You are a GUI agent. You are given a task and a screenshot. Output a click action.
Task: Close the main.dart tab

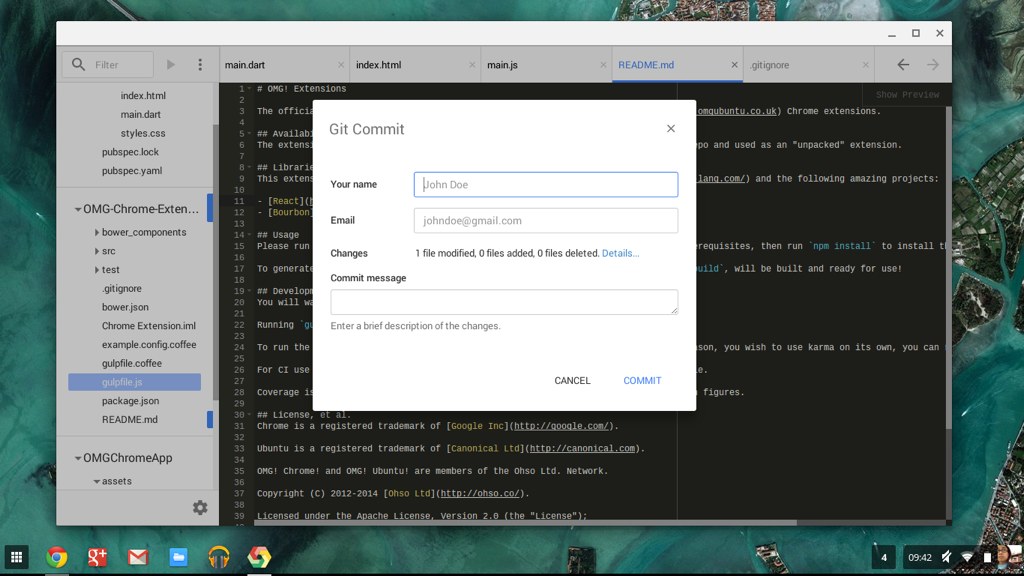(x=341, y=65)
